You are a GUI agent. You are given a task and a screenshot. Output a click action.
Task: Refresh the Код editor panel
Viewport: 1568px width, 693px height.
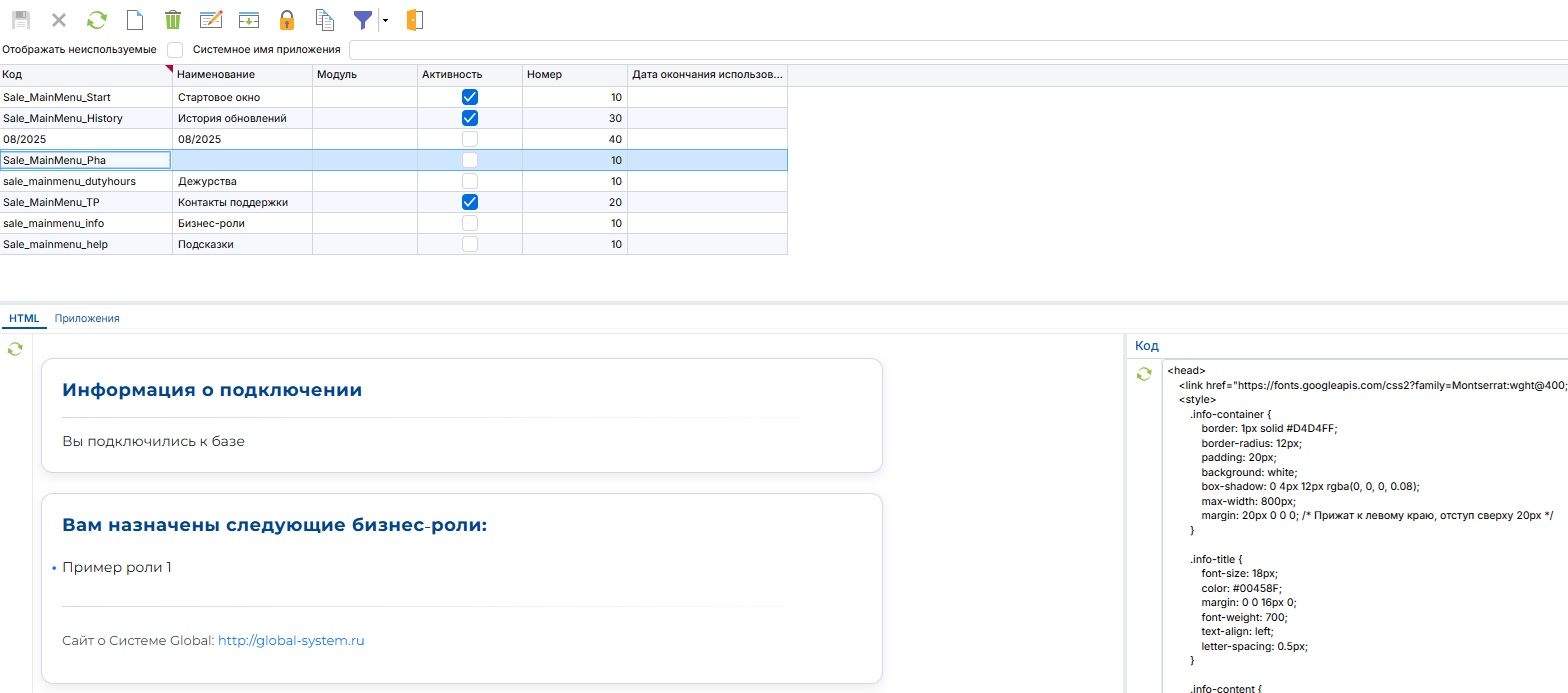(1144, 374)
